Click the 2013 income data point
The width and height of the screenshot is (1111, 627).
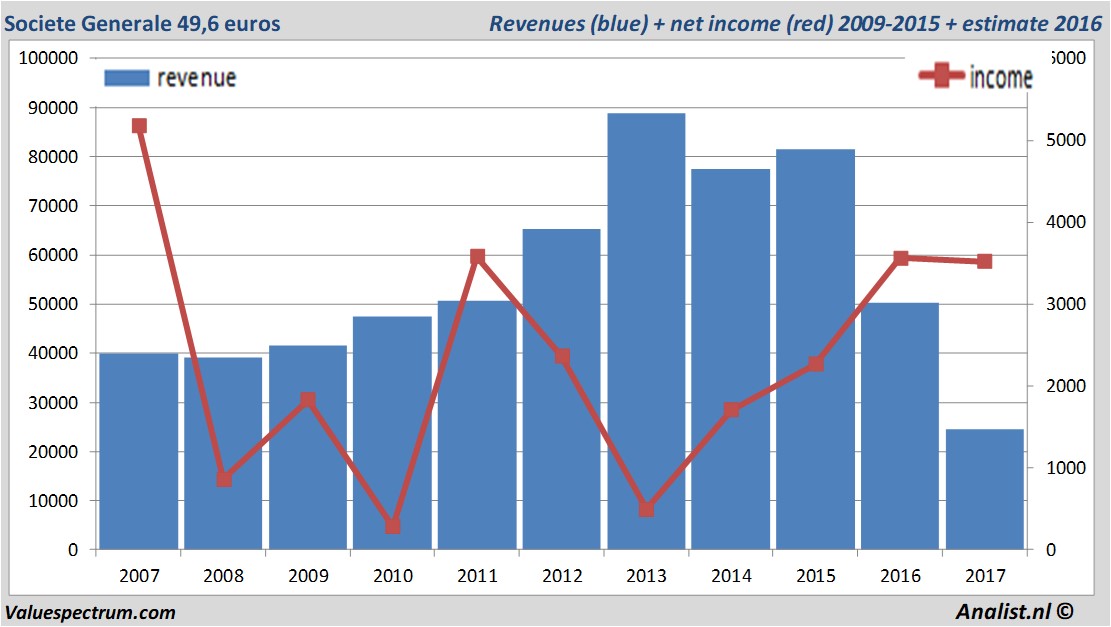[x=646, y=509]
